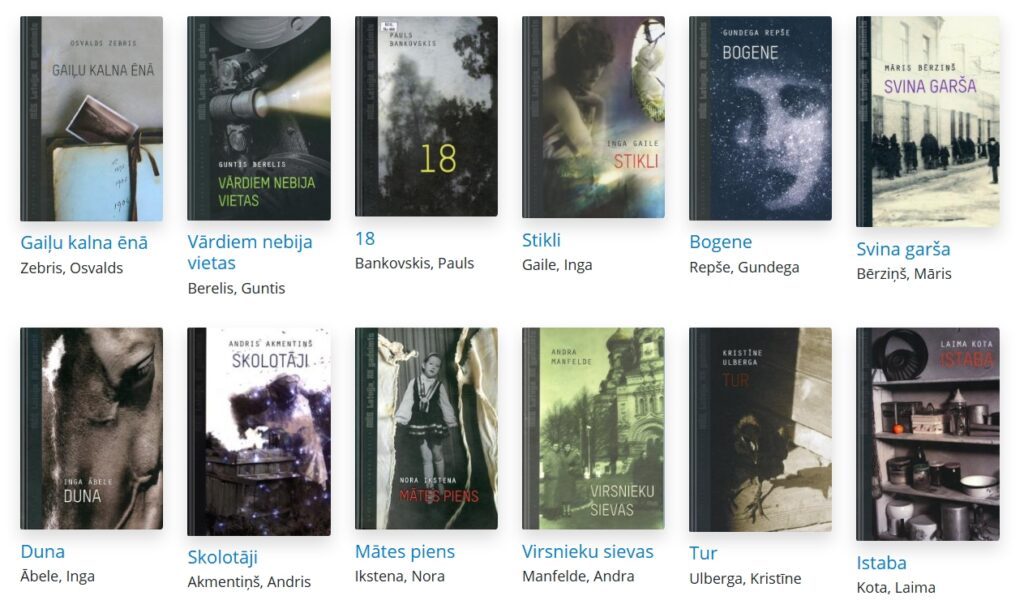Select the Duna horse cover thumbnail
1024x613 pixels.
(x=91, y=428)
